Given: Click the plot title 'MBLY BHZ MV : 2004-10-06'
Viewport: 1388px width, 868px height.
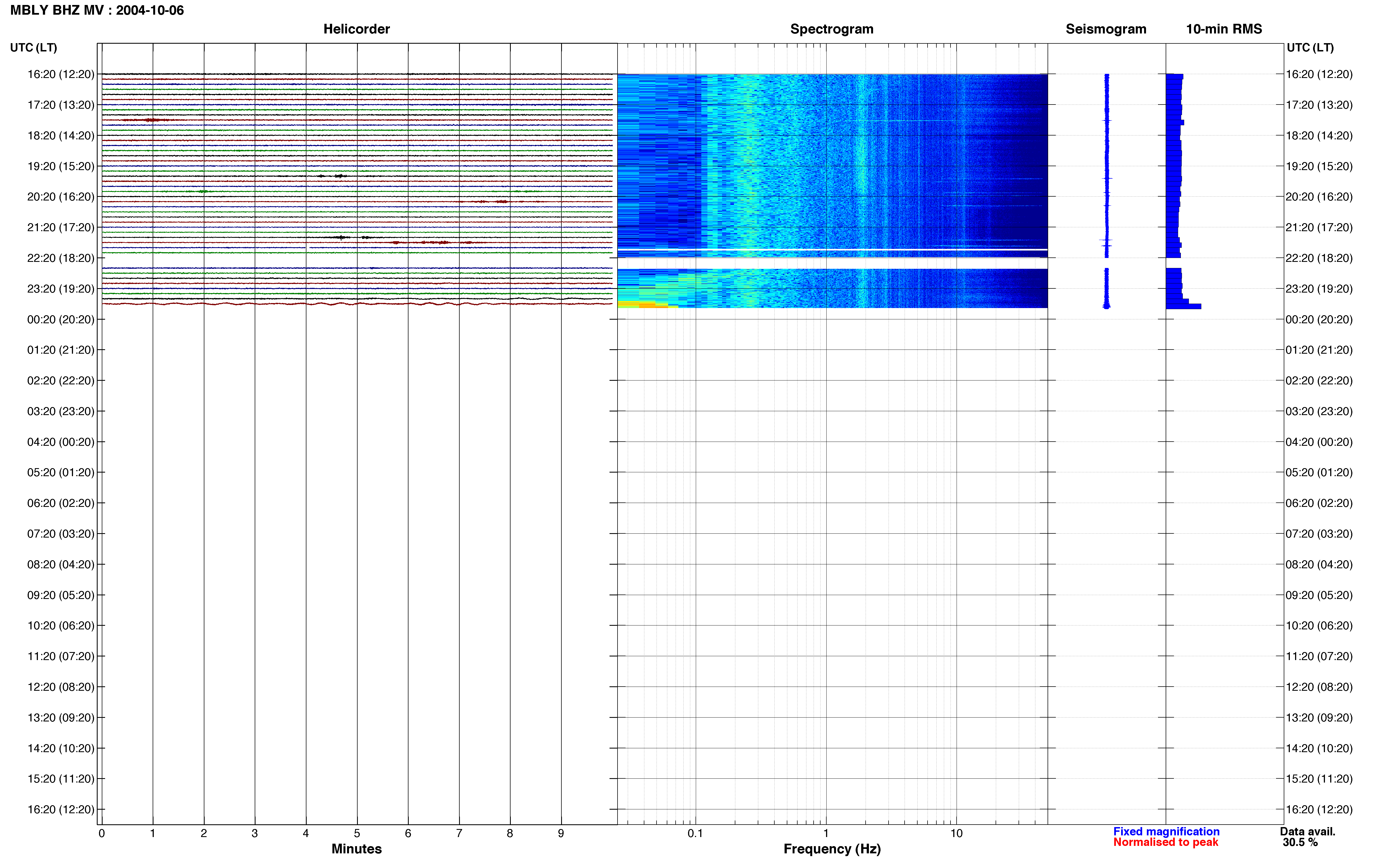Looking at the screenshot, I should point(97,10).
